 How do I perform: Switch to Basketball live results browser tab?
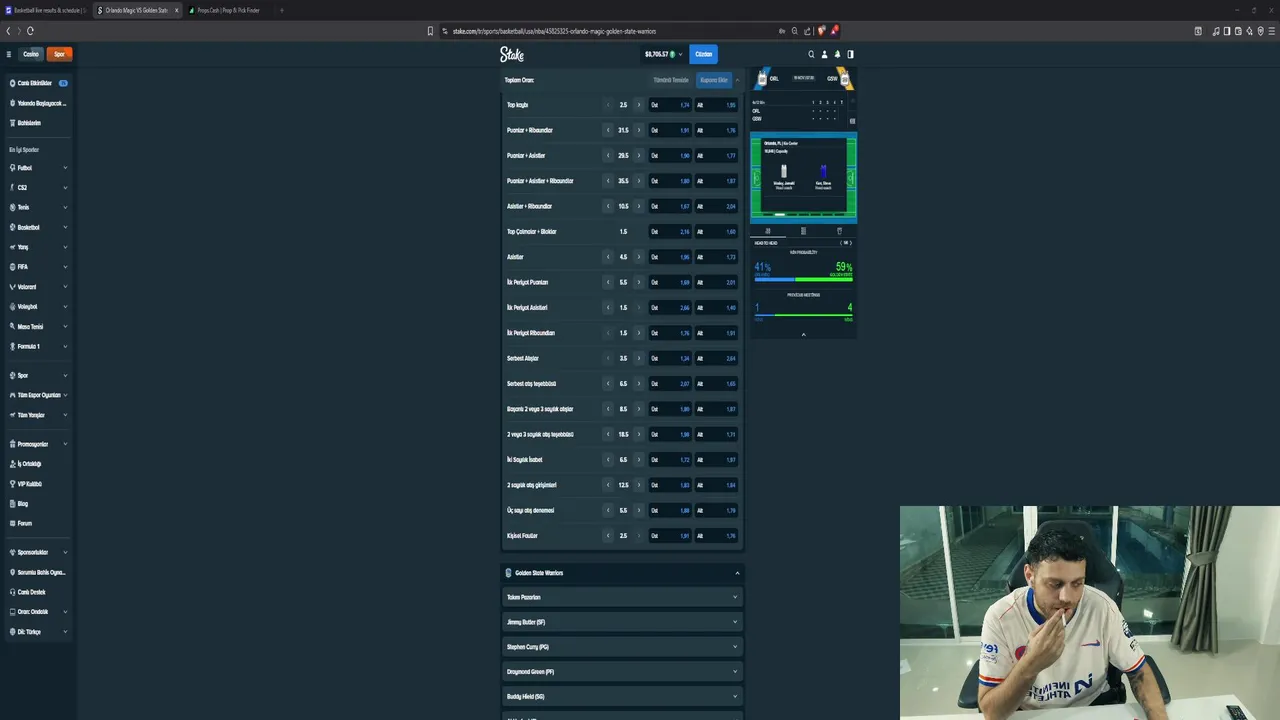click(45, 10)
